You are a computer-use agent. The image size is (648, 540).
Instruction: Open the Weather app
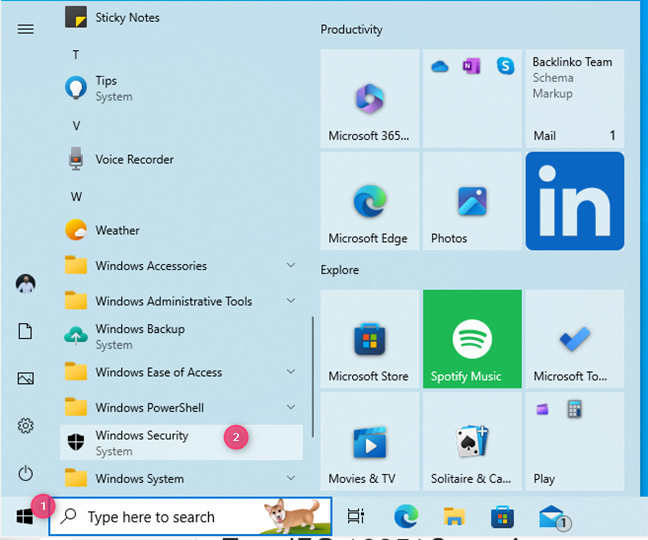pyautogui.click(x=181, y=230)
